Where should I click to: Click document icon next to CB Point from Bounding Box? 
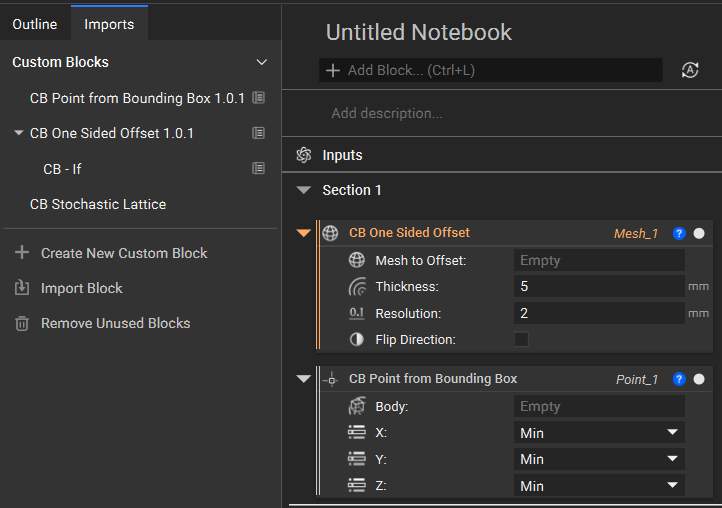coord(258,98)
